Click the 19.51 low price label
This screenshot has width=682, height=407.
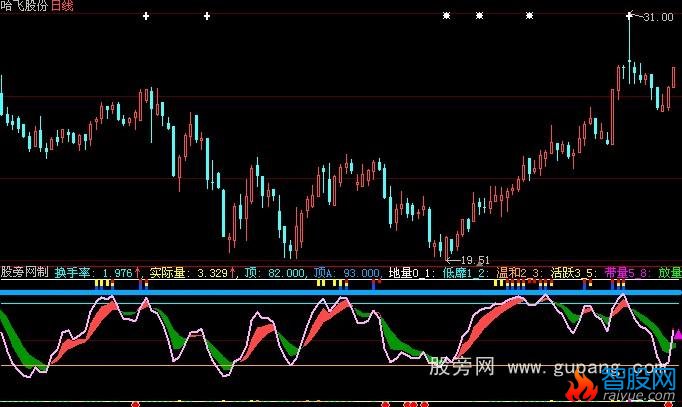[x=475, y=260]
